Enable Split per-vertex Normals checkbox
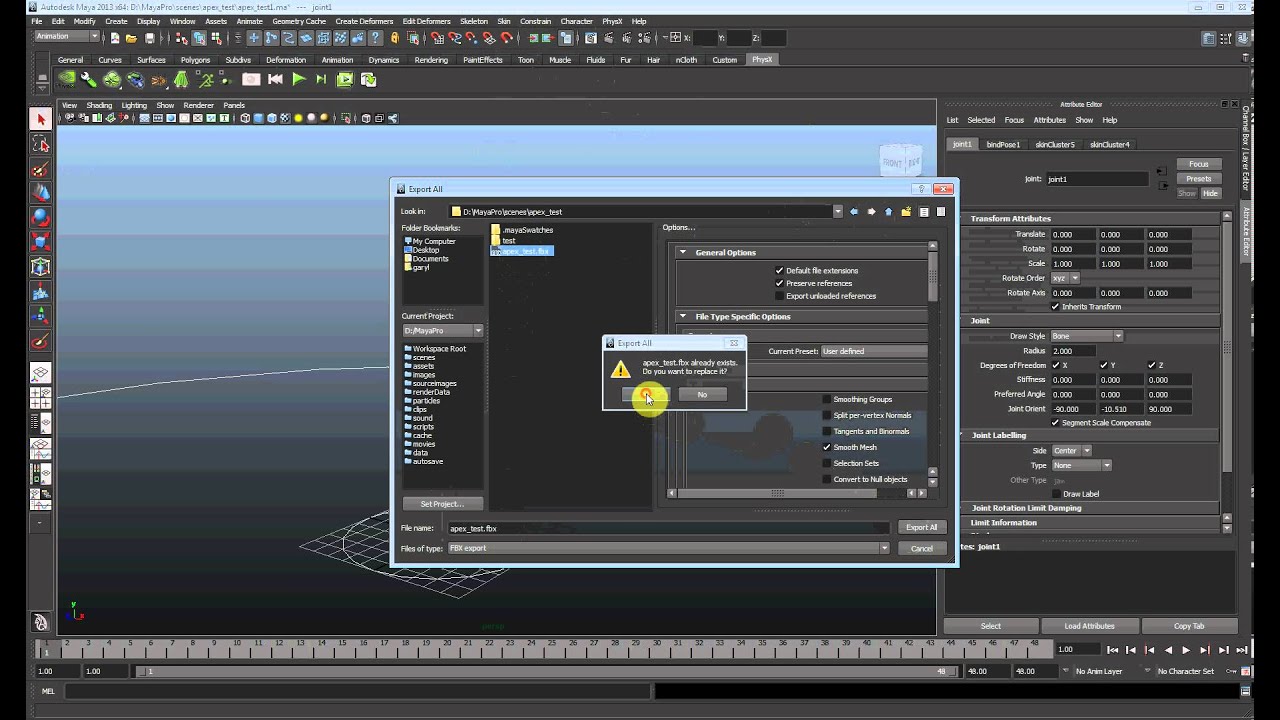Screen dimensions: 1280x720 click(827, 416)
